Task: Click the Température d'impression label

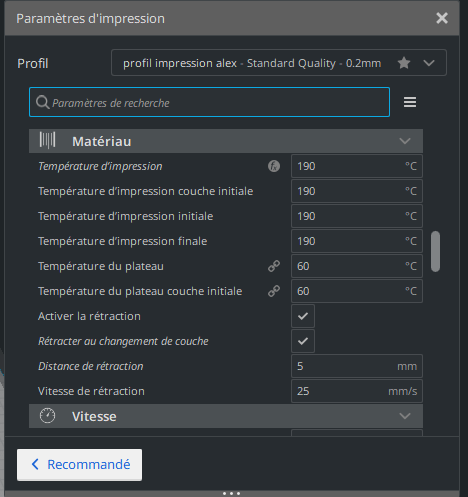Action: (100, 166)
